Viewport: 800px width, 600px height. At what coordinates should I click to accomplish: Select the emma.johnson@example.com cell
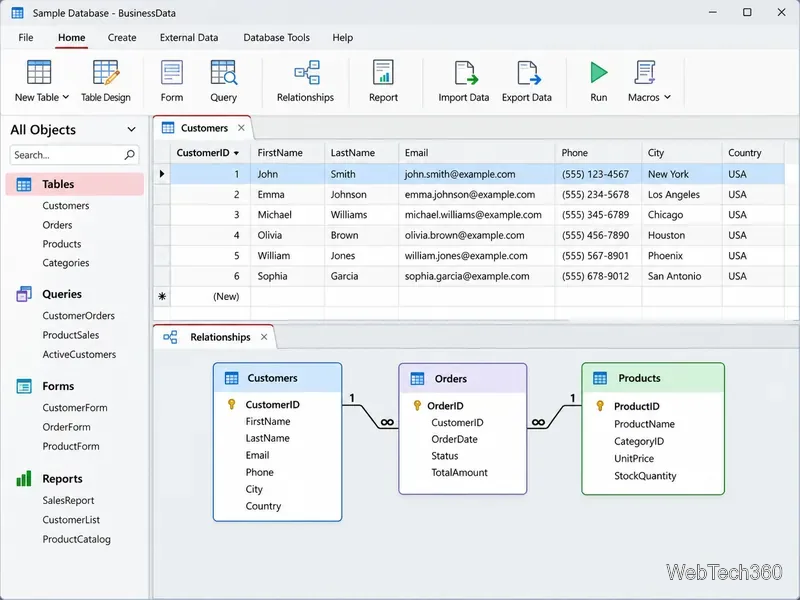[x=477, y=194]
